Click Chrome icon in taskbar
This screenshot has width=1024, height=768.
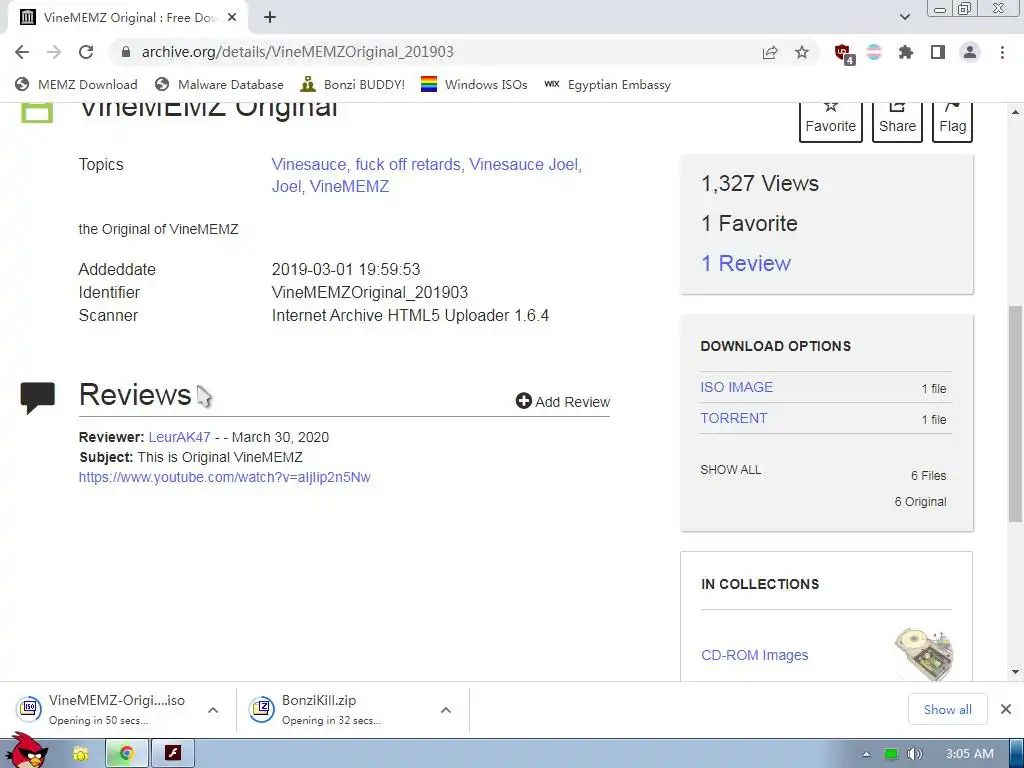click(x=127, y=754)
